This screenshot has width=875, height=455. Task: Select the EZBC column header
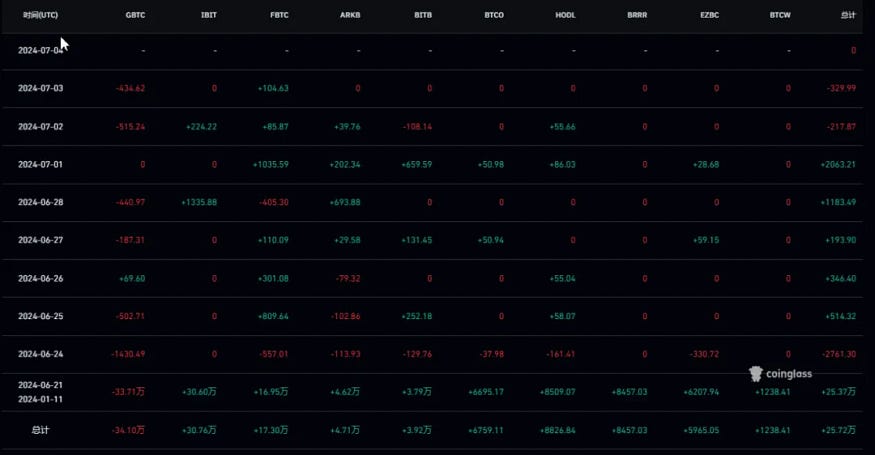[709, 16]
